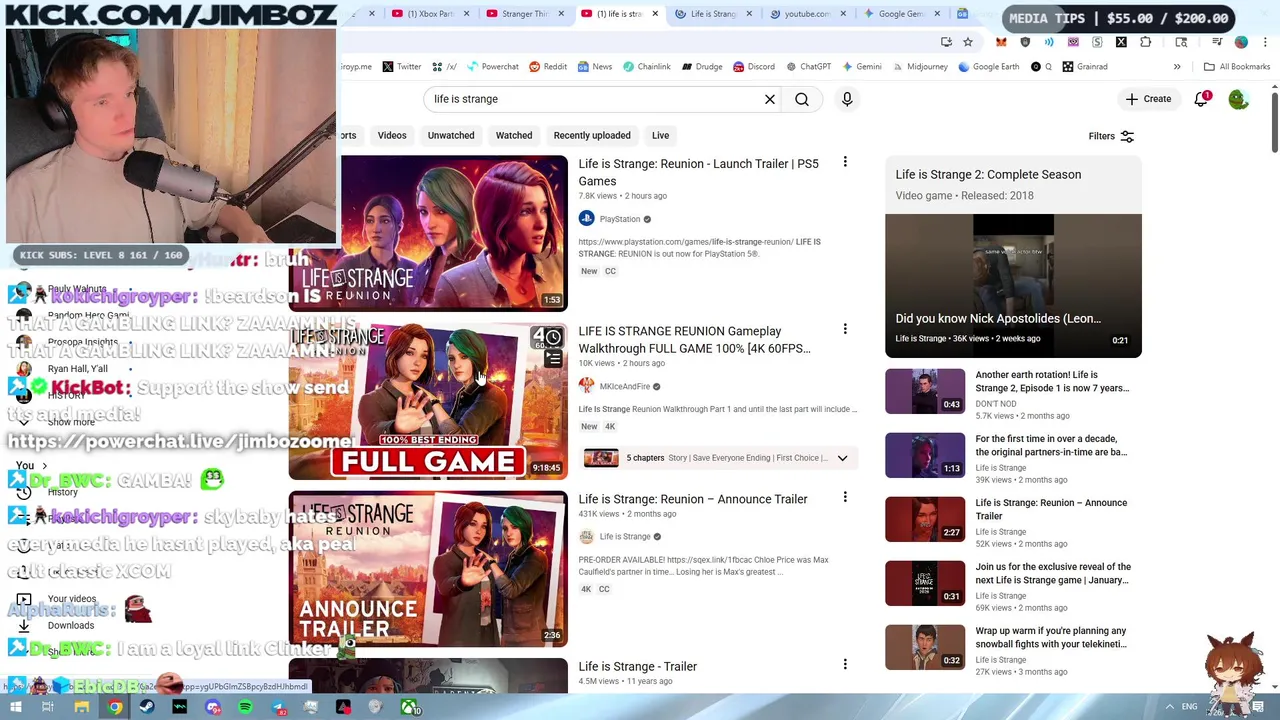Open Telegram from the taskbar
Image resolution: width=1280 pixels, height=720 pixels.
tap(278, 707)
